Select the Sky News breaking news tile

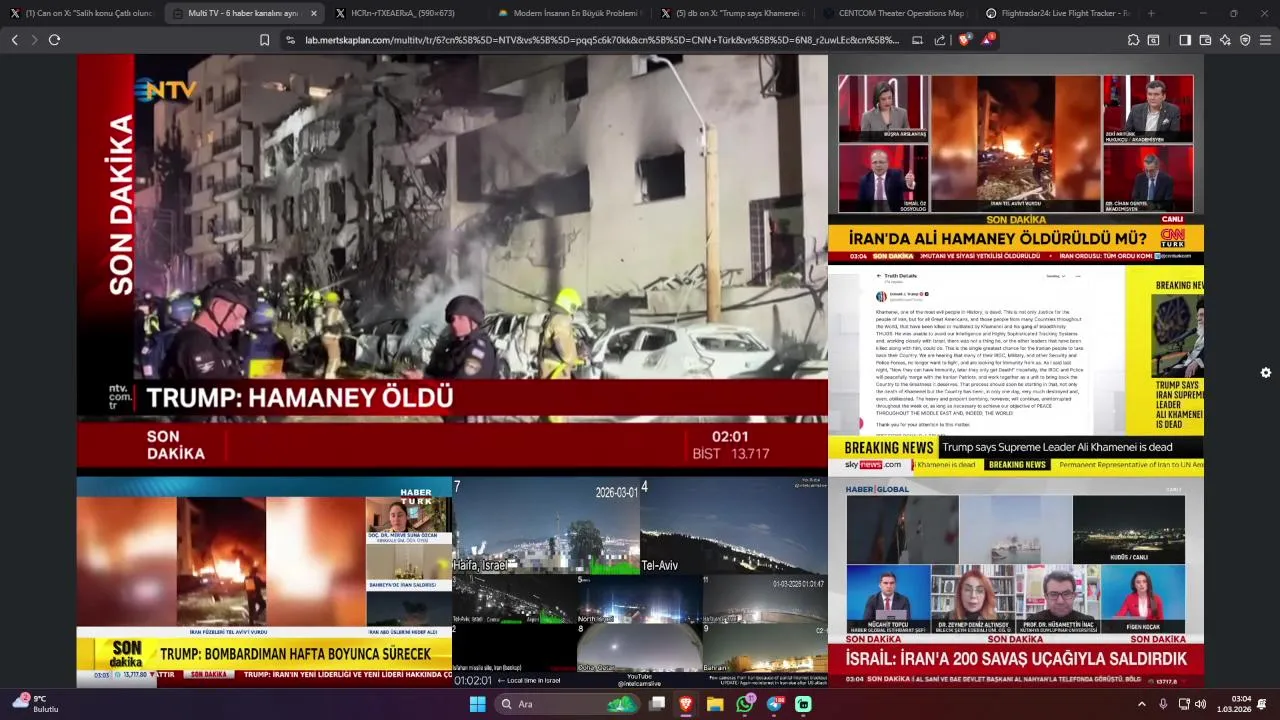point(1016,370)
